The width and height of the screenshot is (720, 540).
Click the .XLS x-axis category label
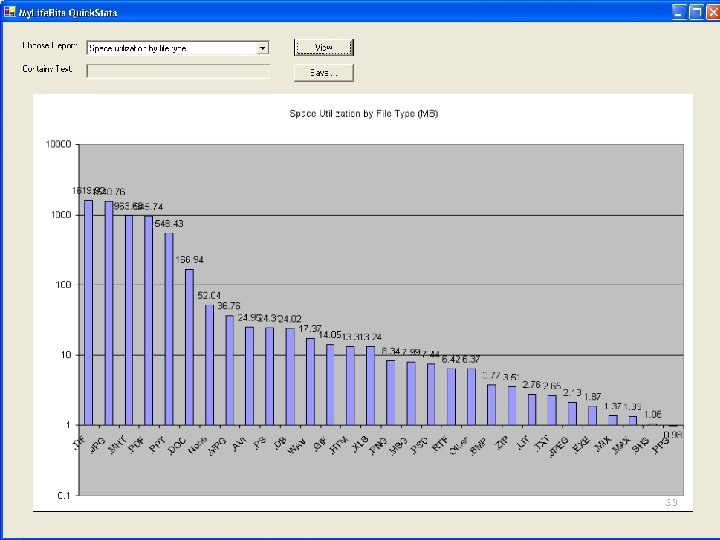(360, 445)
